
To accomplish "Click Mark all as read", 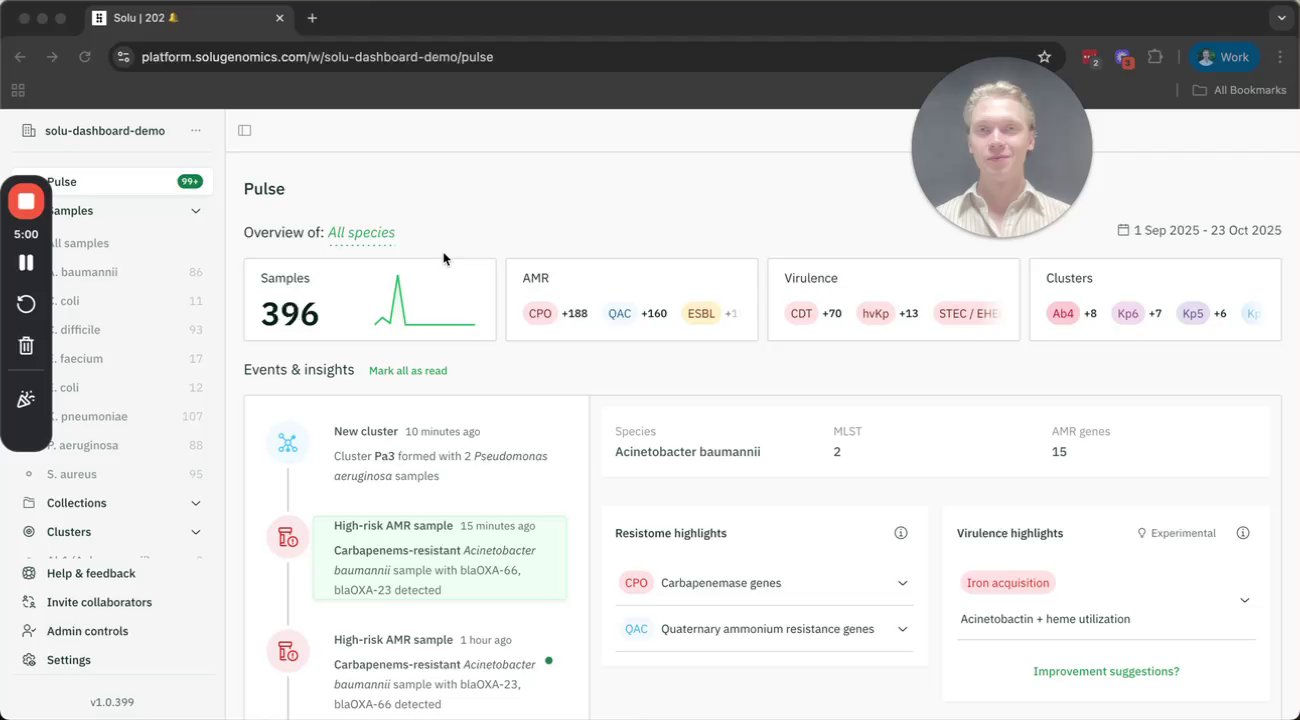I will click(408, 371).
